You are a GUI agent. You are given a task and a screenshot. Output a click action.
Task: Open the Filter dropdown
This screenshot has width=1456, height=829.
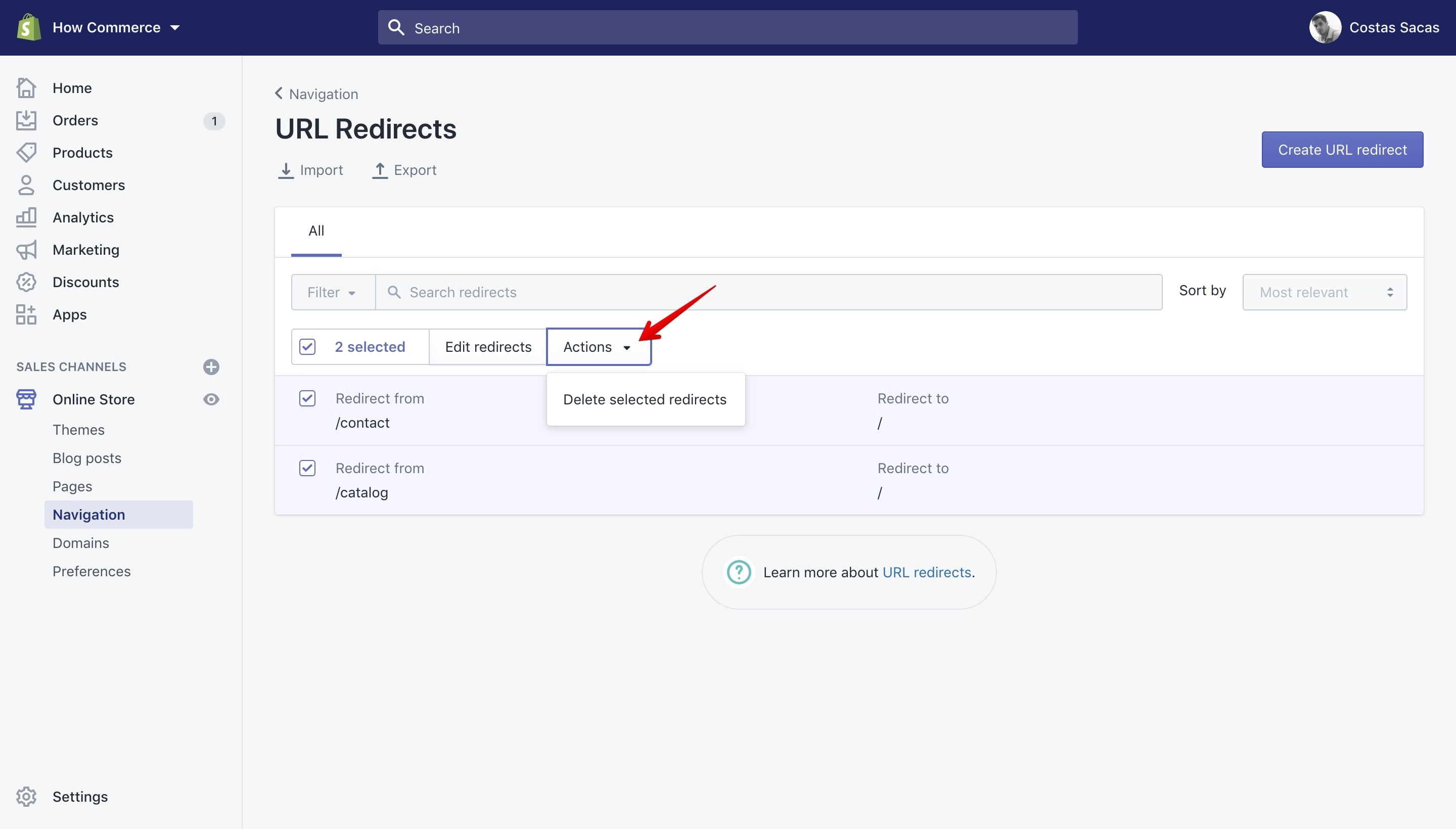[333, 292]
